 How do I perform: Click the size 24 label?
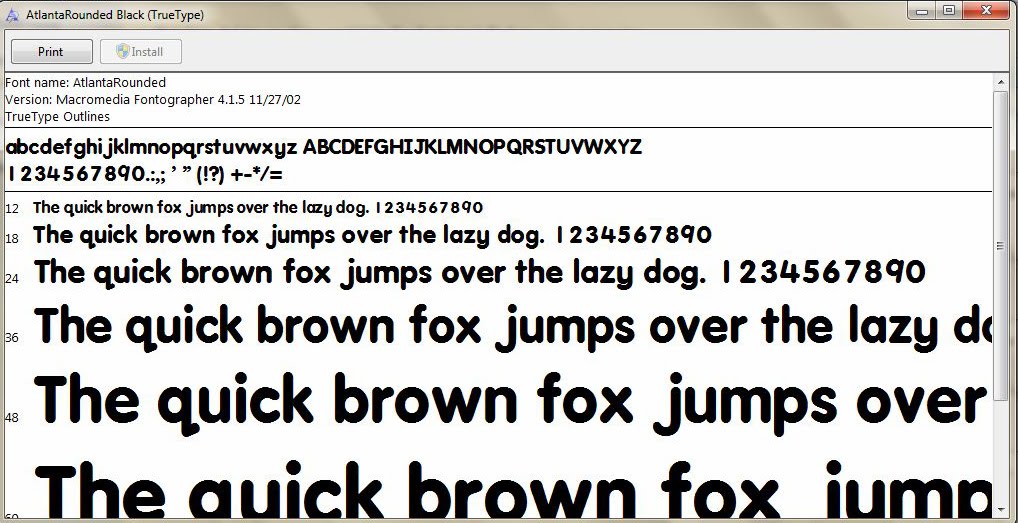pos(12,278)
